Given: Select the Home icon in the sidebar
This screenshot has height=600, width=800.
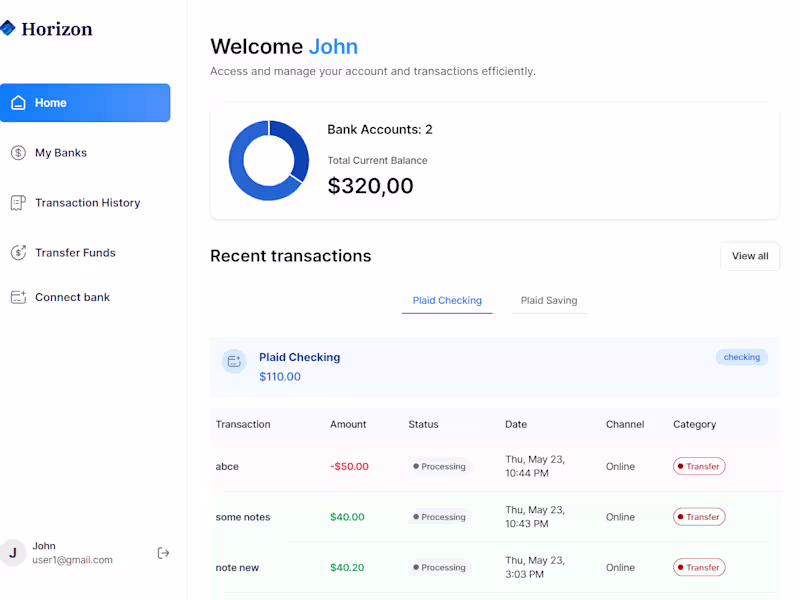Looking at the screenshot, I should point(18,102).
